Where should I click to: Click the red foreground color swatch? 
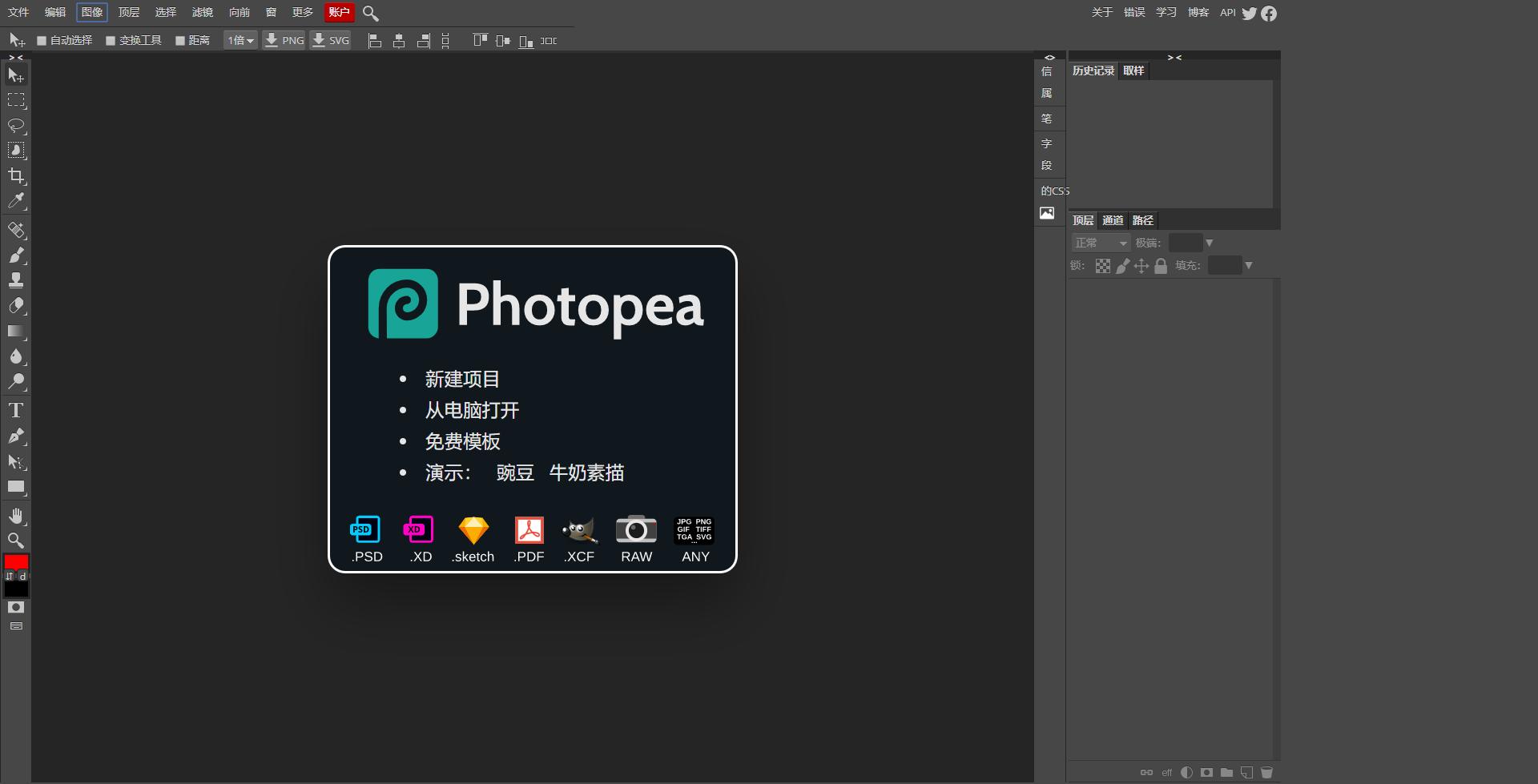[x=16, y=561]
